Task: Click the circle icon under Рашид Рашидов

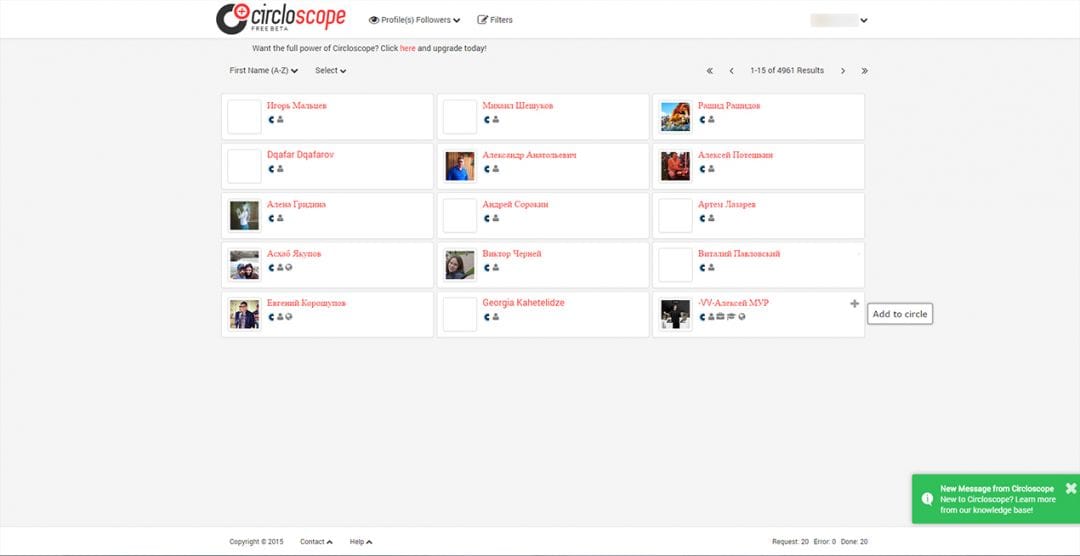Action: pyautogui.click(x=702, y=119)
